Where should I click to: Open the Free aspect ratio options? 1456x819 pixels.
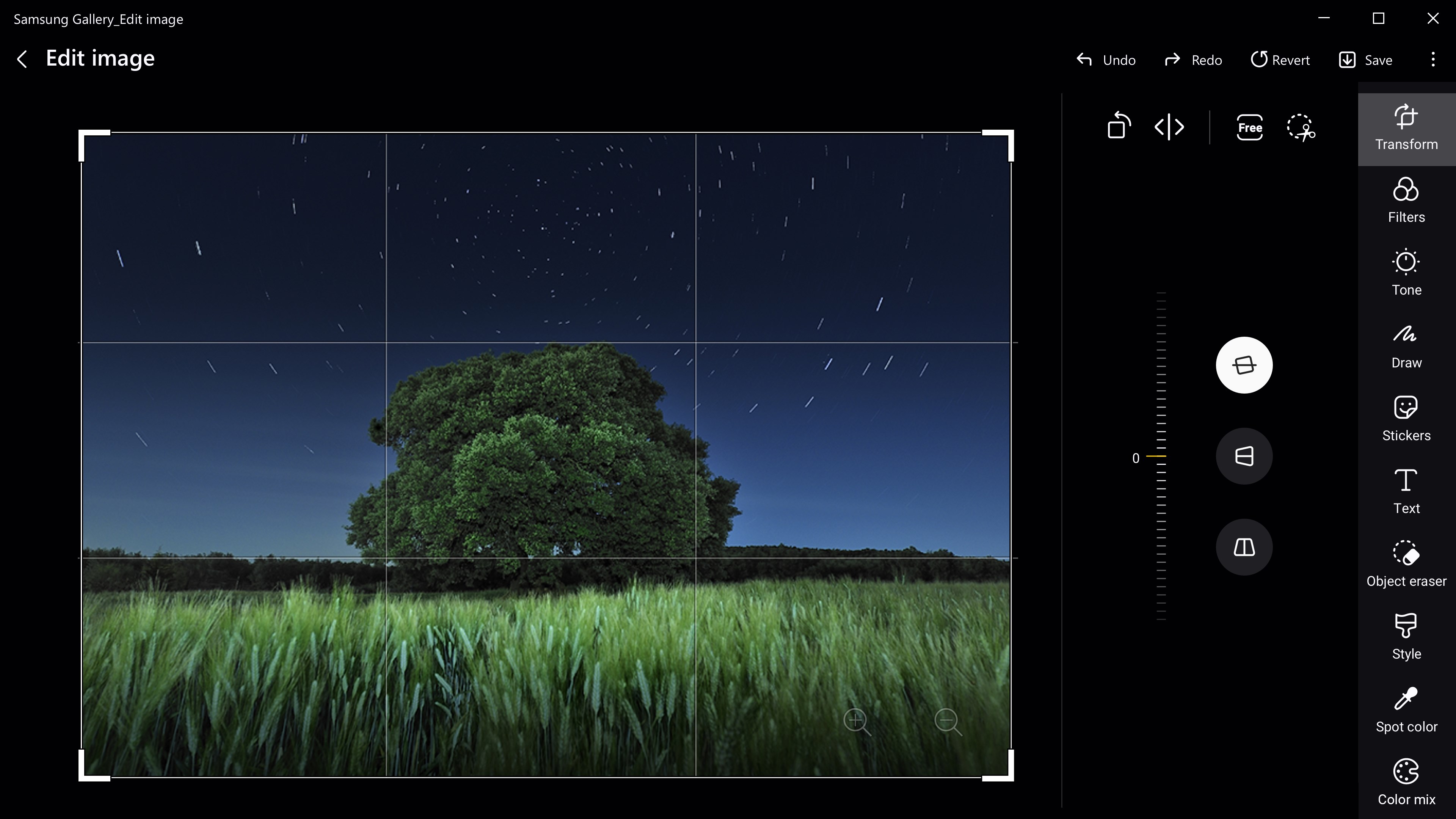[1250, 128]
